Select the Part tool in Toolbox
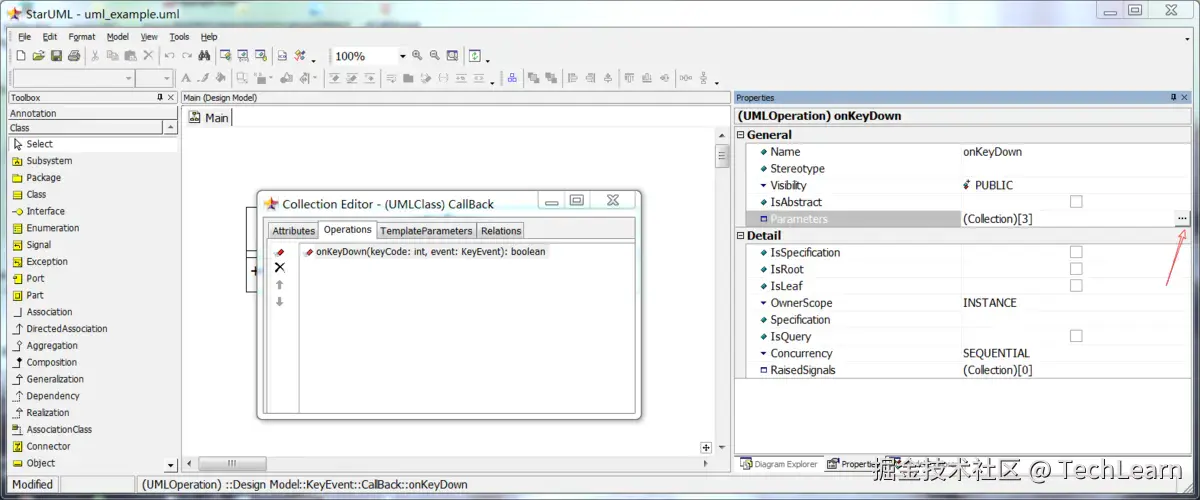The width and height of the screenshot is (1200, 500). coord(35,296)
